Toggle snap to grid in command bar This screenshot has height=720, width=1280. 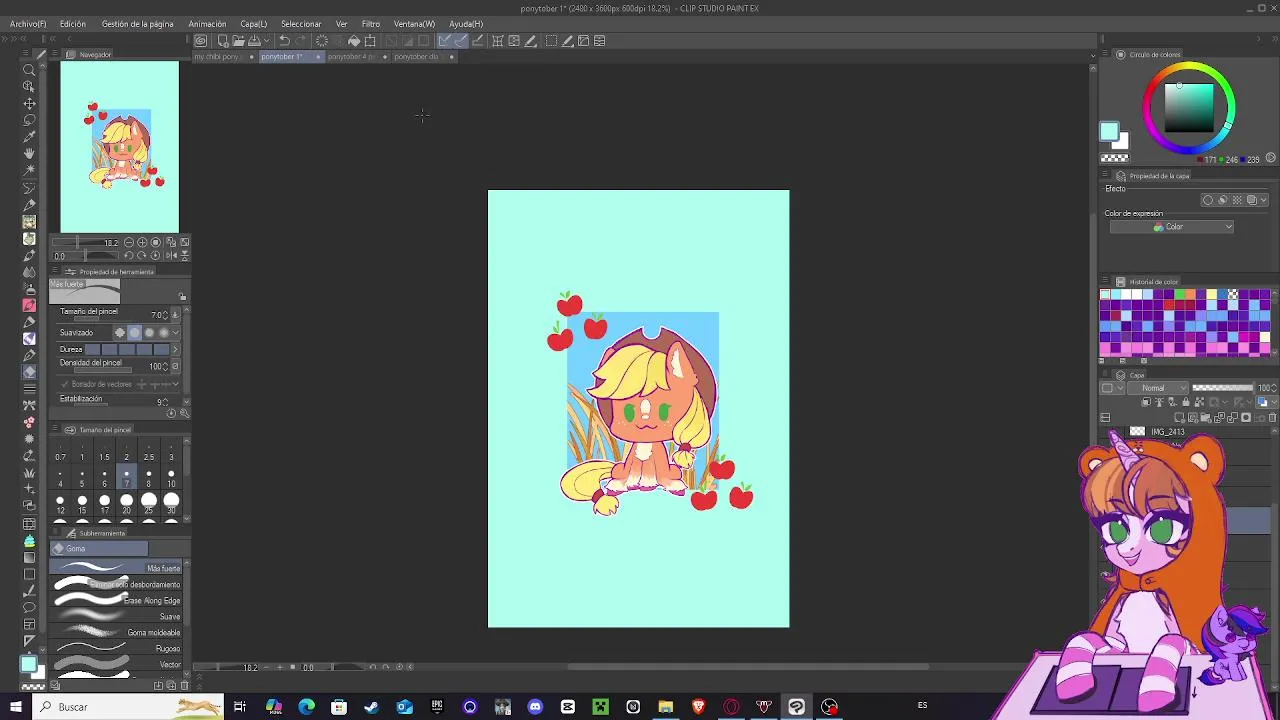tap(477, 41)
